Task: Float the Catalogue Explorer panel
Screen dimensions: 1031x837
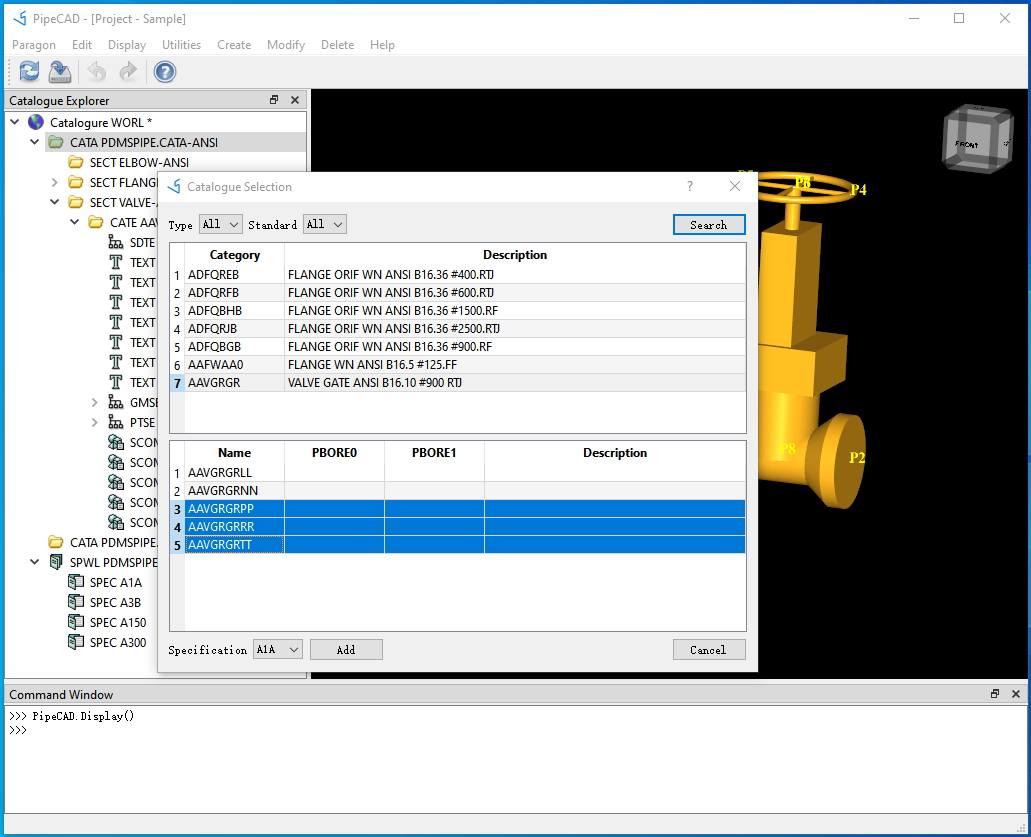Action: tap(274, 100)
